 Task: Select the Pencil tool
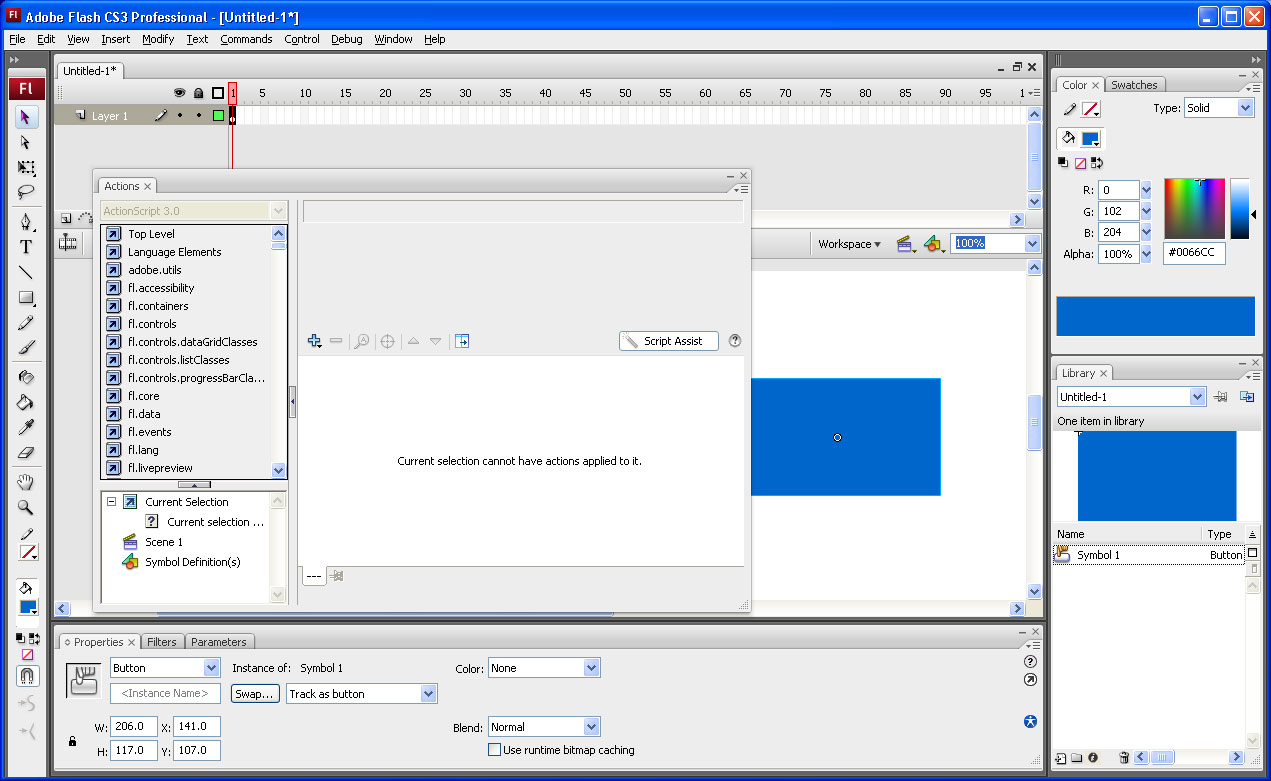click(26, 323)
